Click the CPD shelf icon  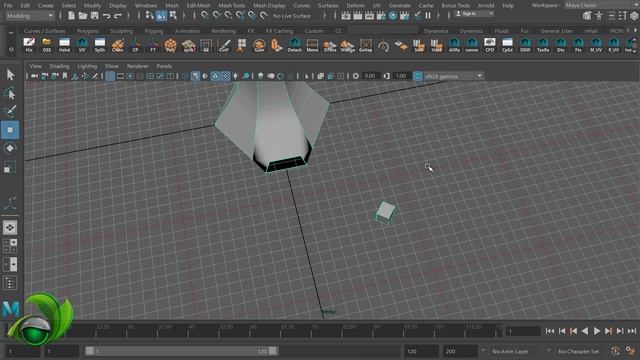coord(489,45)
